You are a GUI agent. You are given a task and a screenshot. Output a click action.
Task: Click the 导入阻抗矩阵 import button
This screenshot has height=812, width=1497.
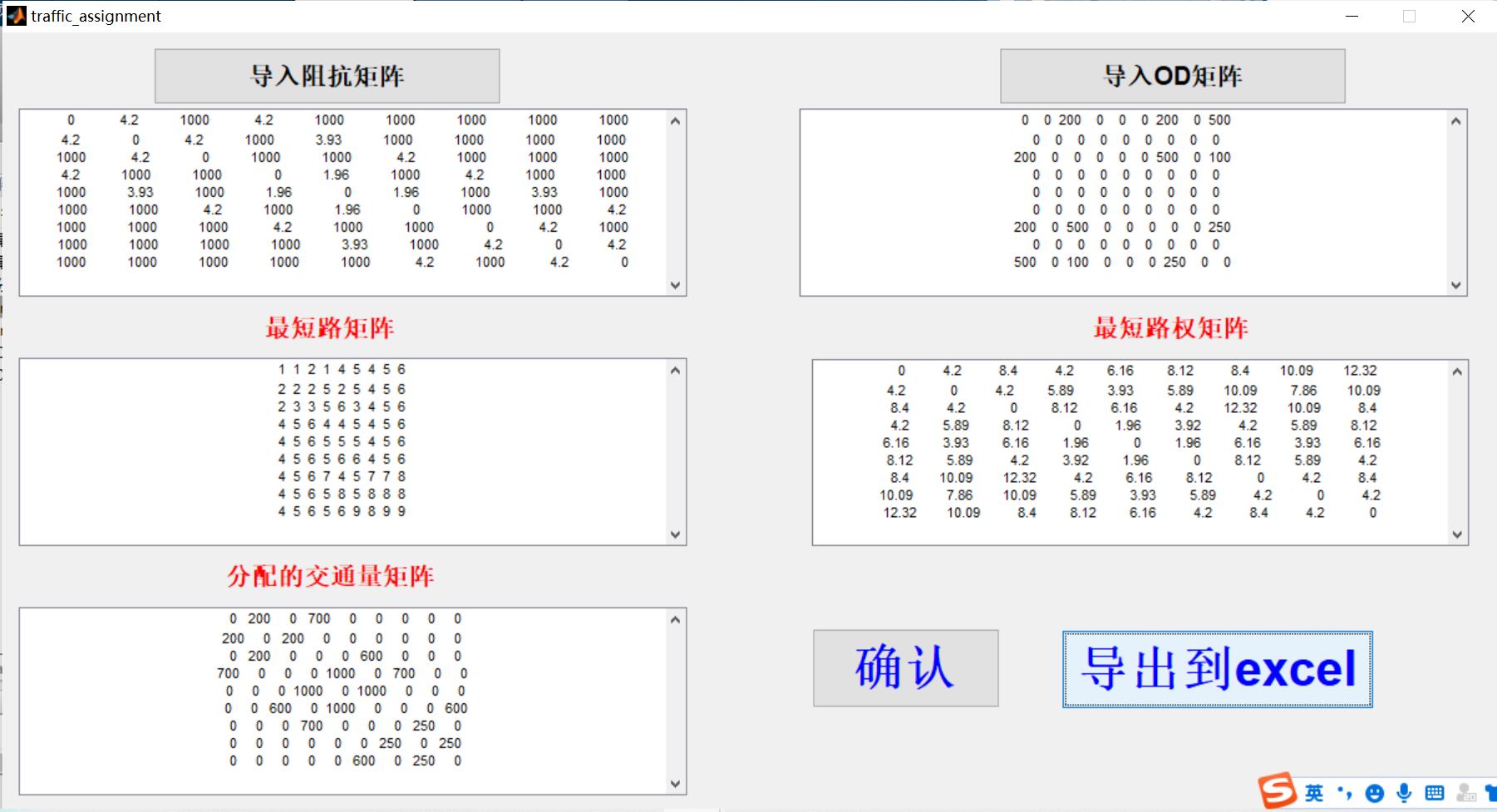327,75
